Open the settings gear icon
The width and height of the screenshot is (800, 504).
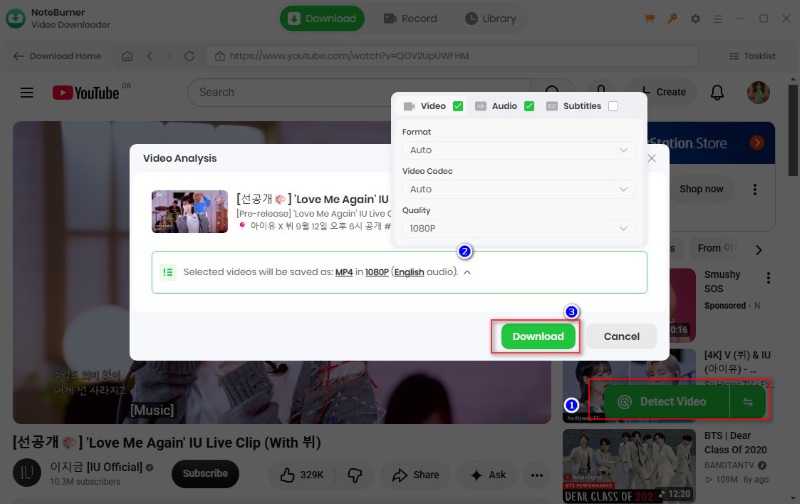point(695,18)
